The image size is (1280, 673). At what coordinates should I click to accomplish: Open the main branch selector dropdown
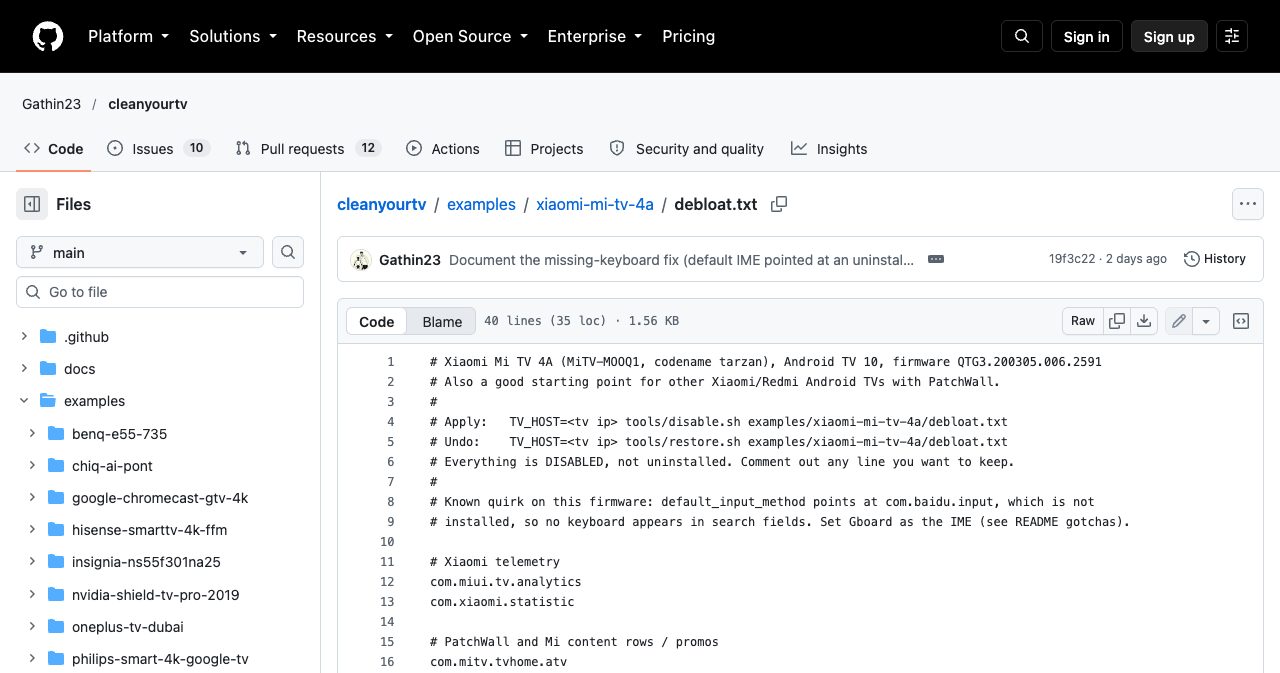(140, 252)
